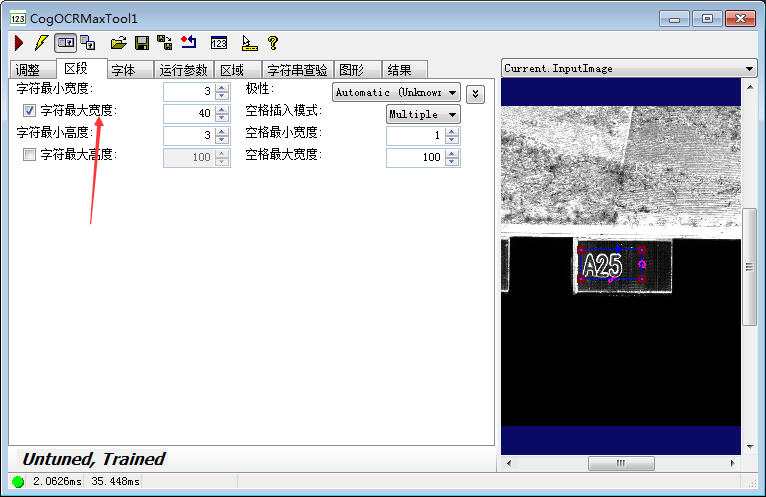This screenshot has width=766, height=497.
Task: Click the 空格最大宽度 value field
Action: point(414,158)
